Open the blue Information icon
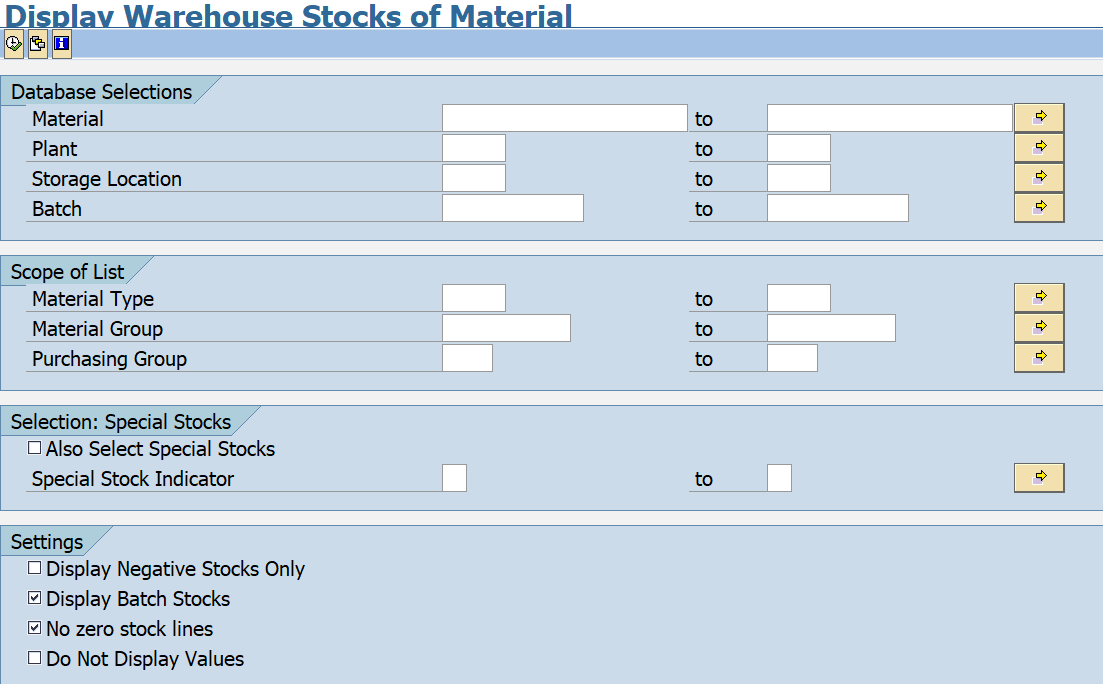Image resolution: width=1103 pixels, height=684 pixels. coord(62,44)
